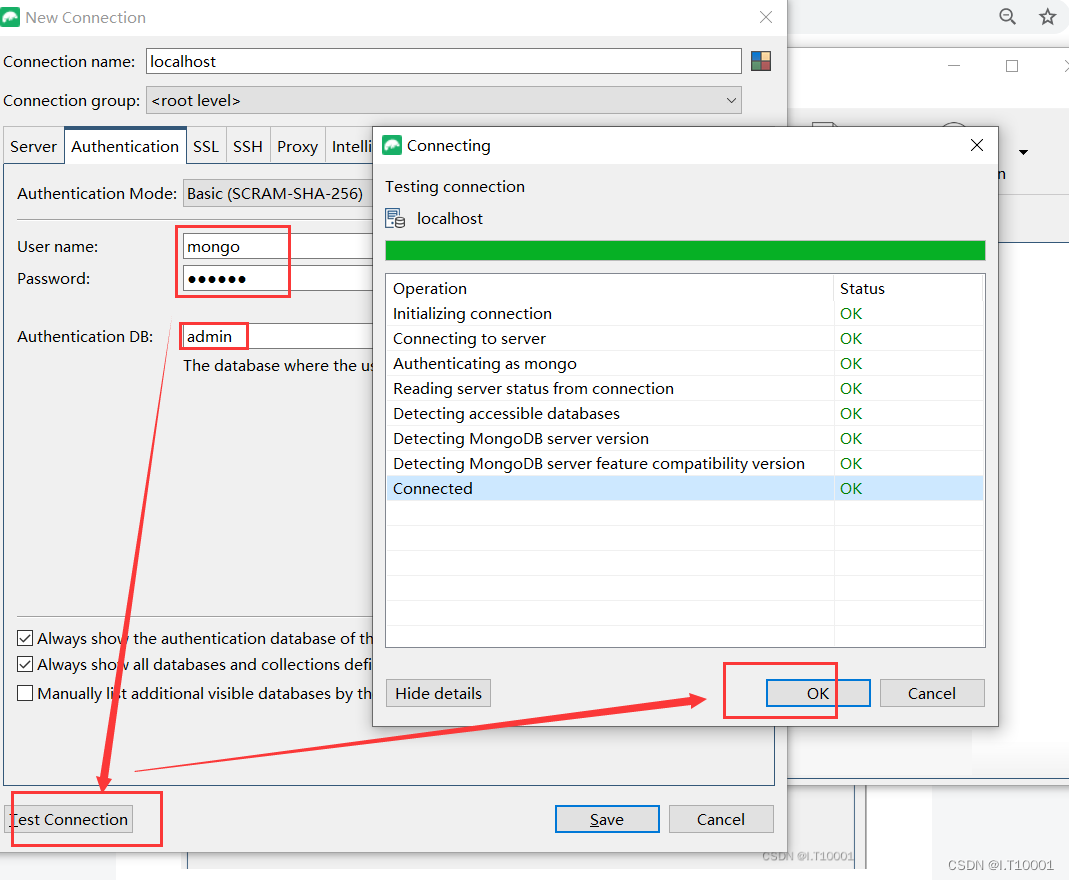Click the green connection progress bar

(x=685, y=249)
